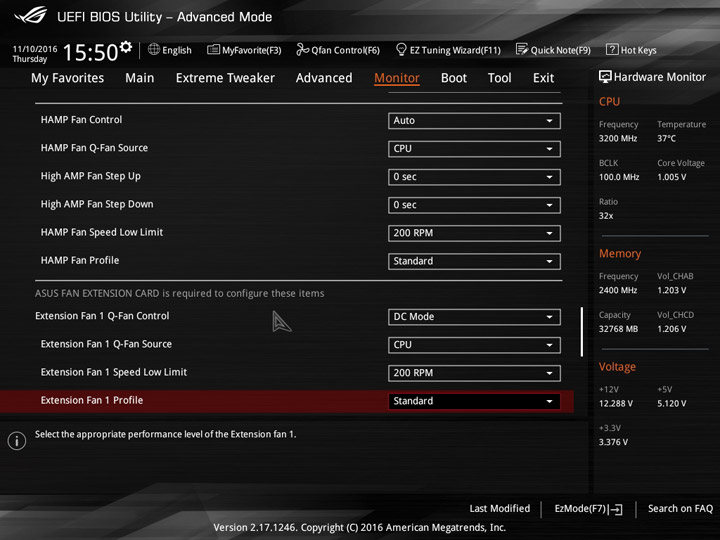
Task: Click CPU frequency value 3200 MHz
Action: tap(618, 138)
